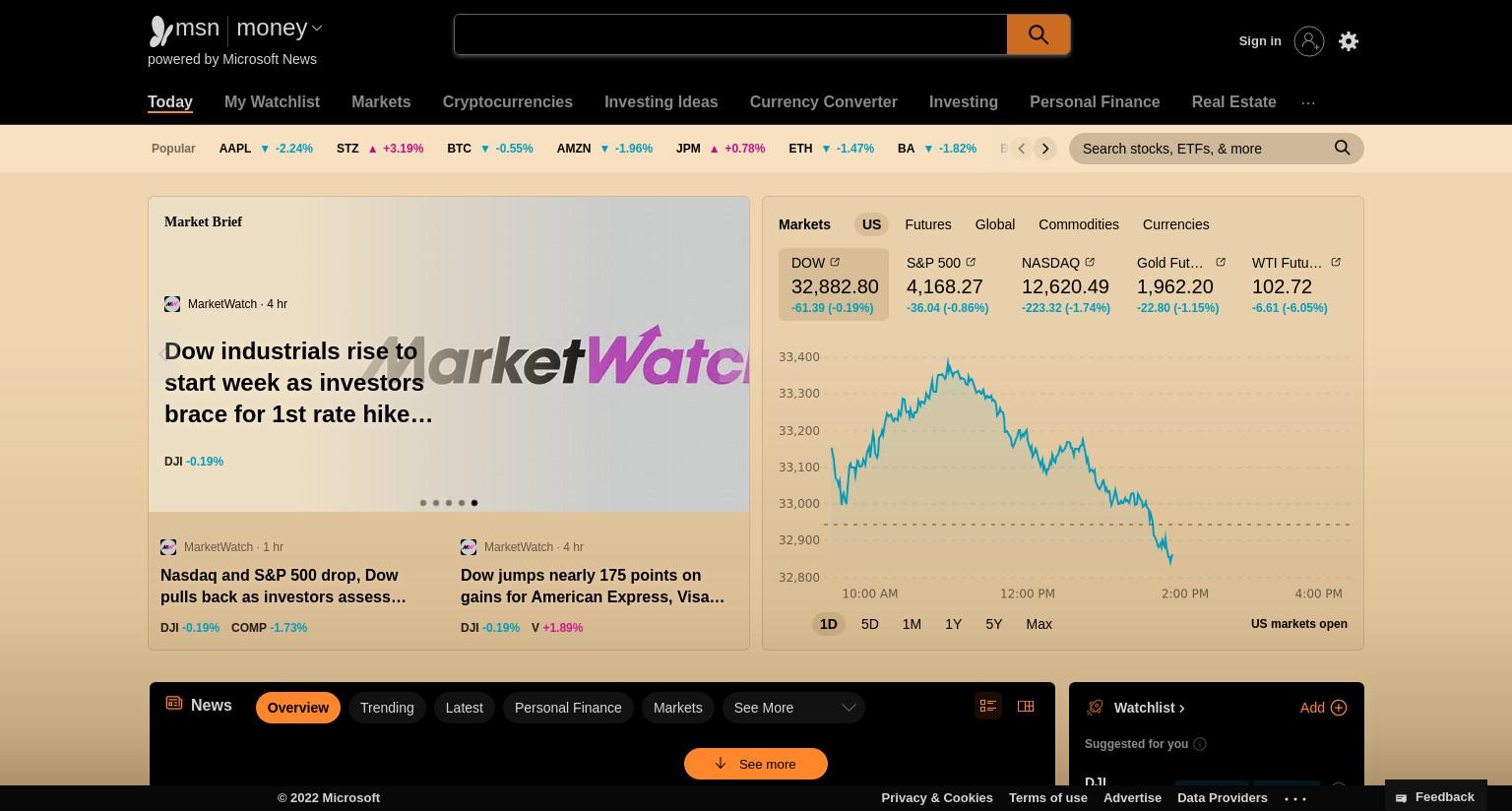Open Gold Futures external link icon
1512x811 pixels.
(x=1221, y=262)
